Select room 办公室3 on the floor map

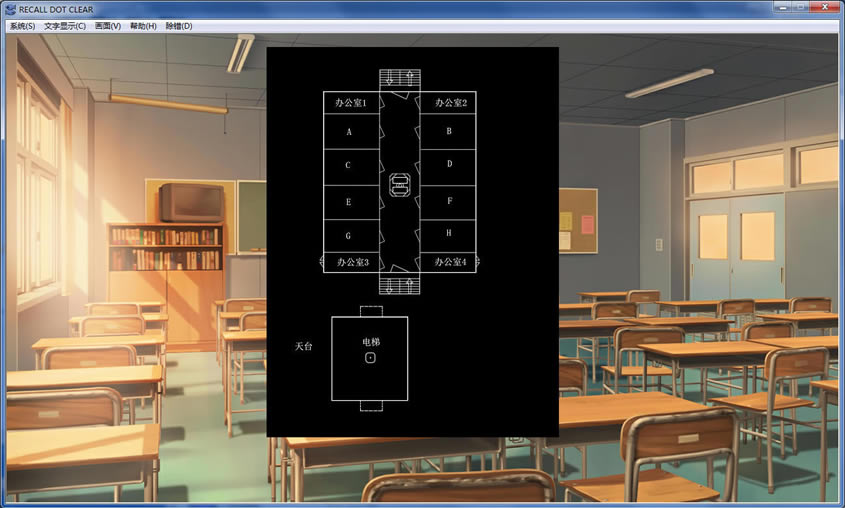(x=351, y=262)
